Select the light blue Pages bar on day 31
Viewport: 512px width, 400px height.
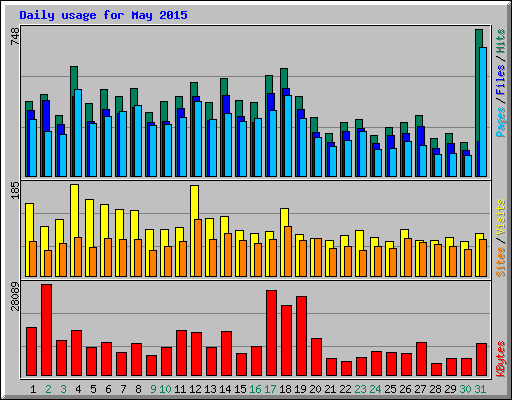click(x=483, y=112)
